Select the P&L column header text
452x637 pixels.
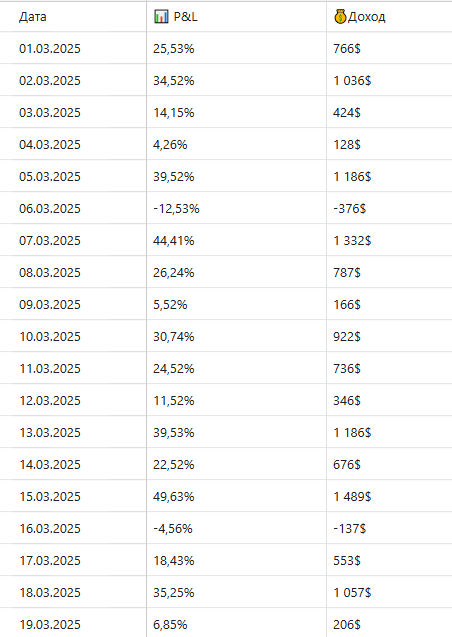(x=186, y=17)
